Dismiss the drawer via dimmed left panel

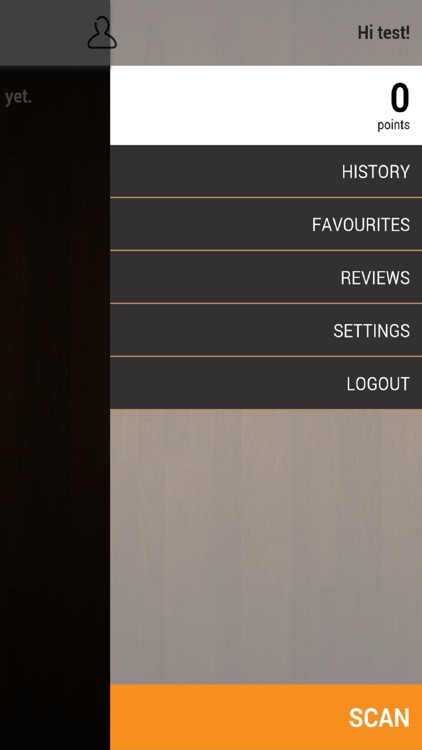pos(55,407)
